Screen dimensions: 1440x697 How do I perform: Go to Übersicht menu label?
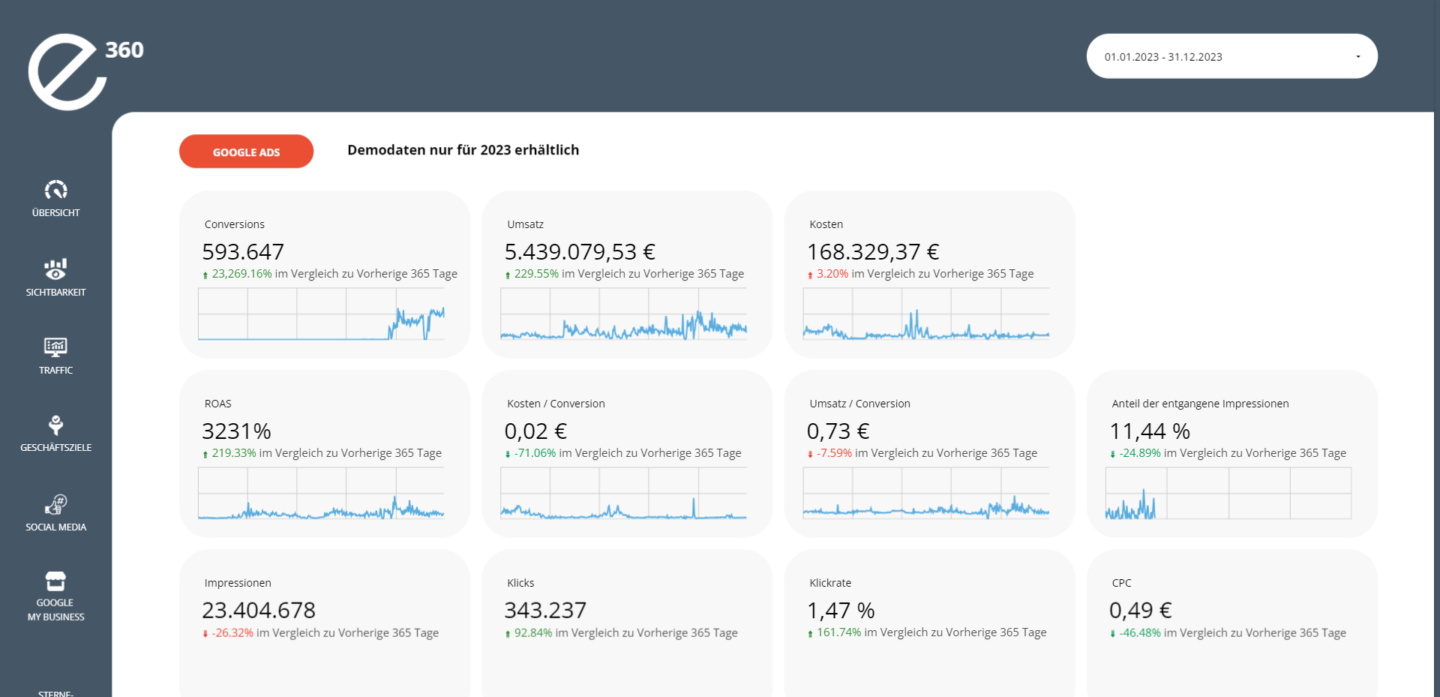point(56,213)
